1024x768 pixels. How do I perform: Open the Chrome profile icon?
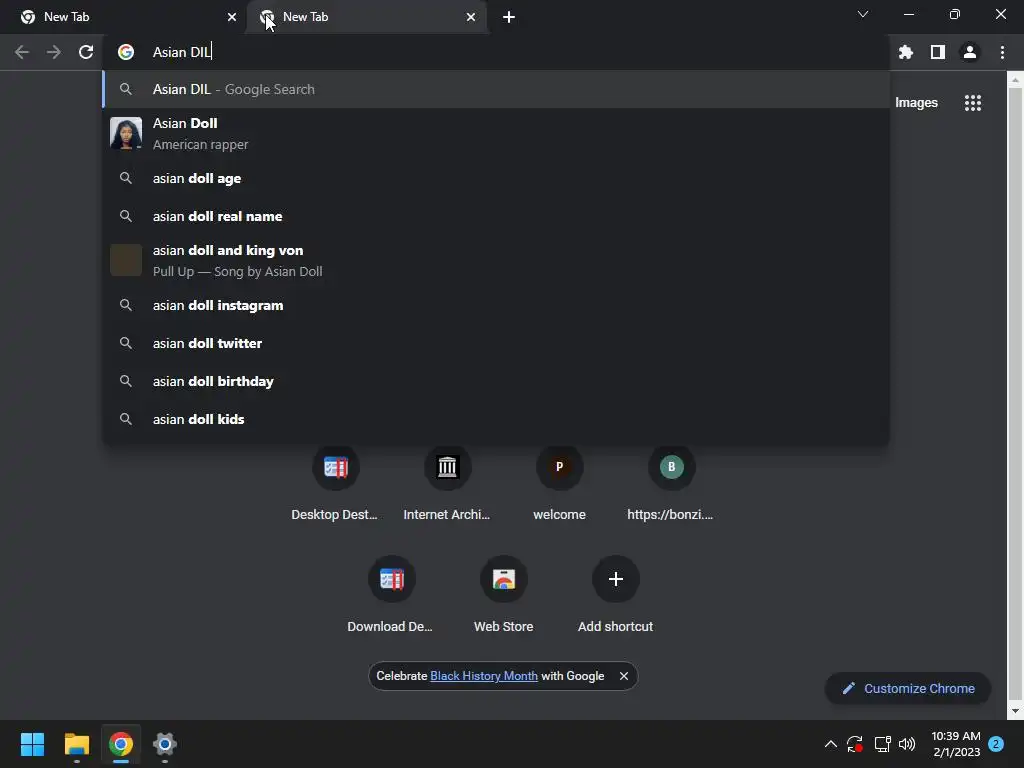point(970,52)
